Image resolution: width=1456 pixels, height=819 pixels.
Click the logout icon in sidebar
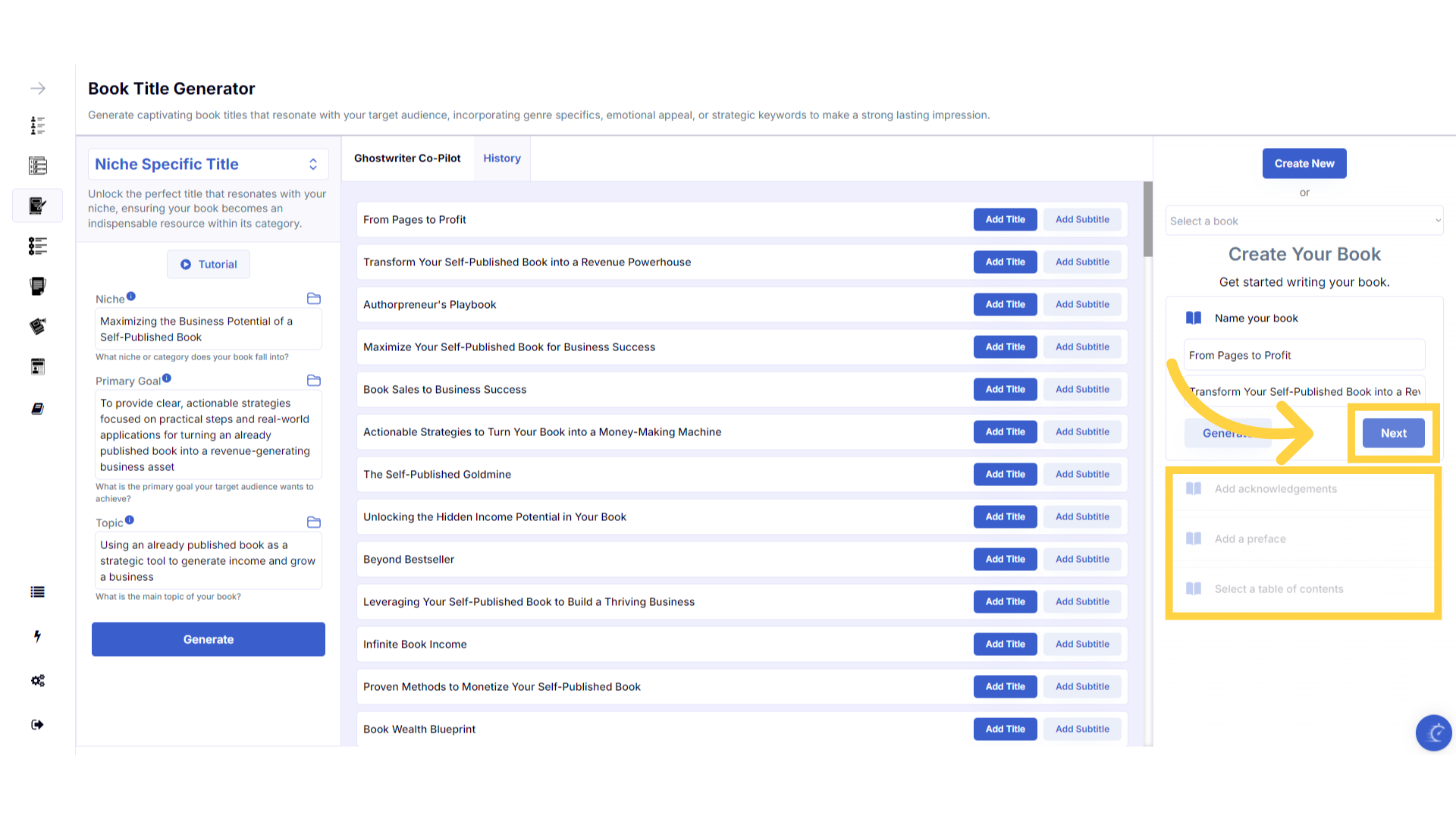tap(37, 725)
